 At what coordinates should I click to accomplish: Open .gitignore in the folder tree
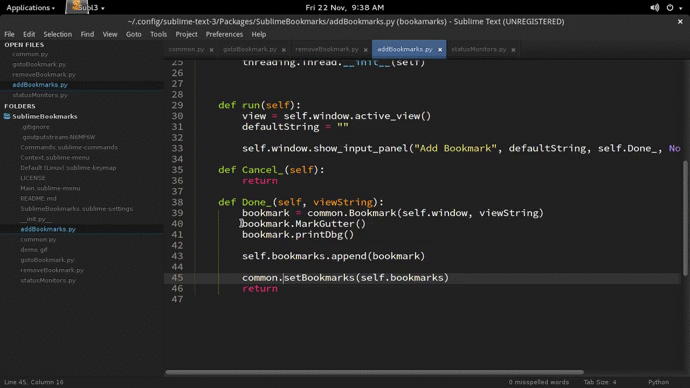click(36, 127)
